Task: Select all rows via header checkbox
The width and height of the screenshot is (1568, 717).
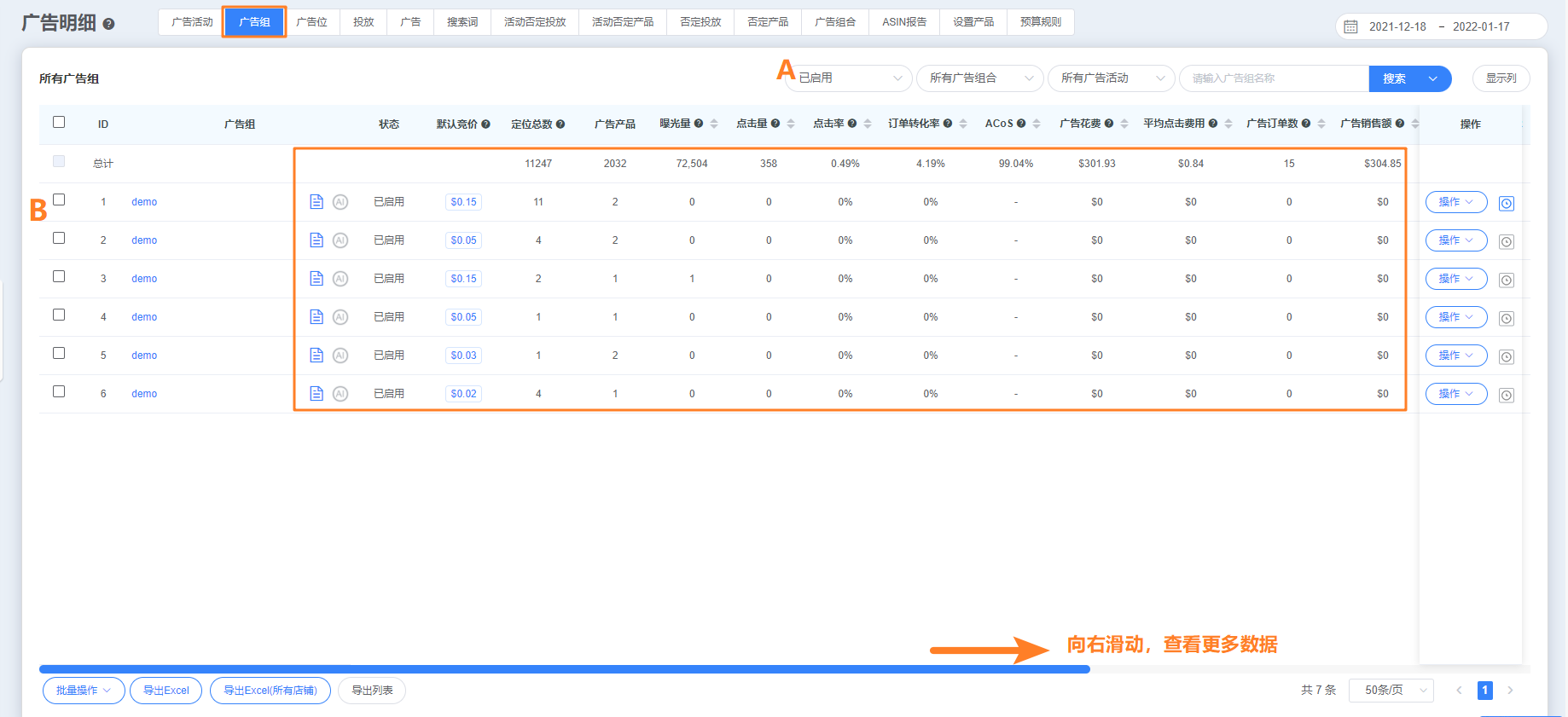Action: 59,122
